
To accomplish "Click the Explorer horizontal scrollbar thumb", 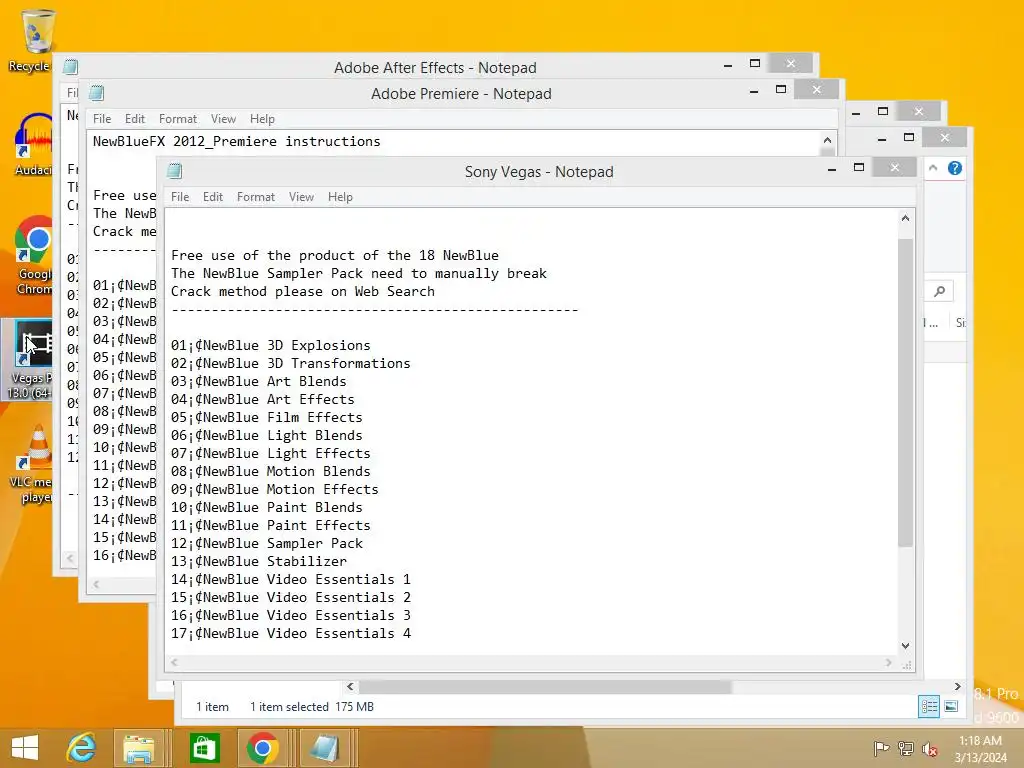I will pos(545,687).
